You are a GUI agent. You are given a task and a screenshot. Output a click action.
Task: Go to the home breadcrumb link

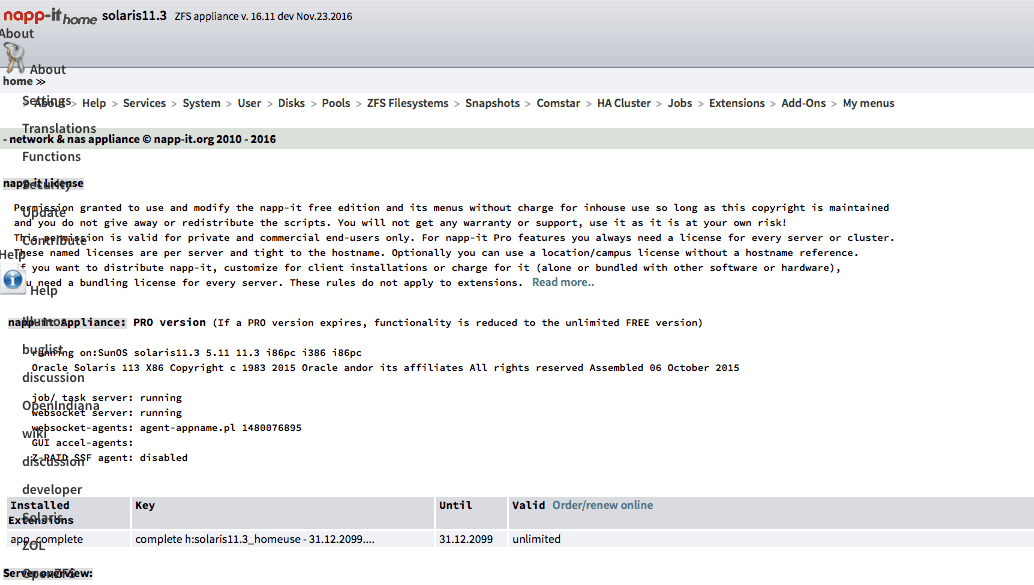[x=18, y=81]
